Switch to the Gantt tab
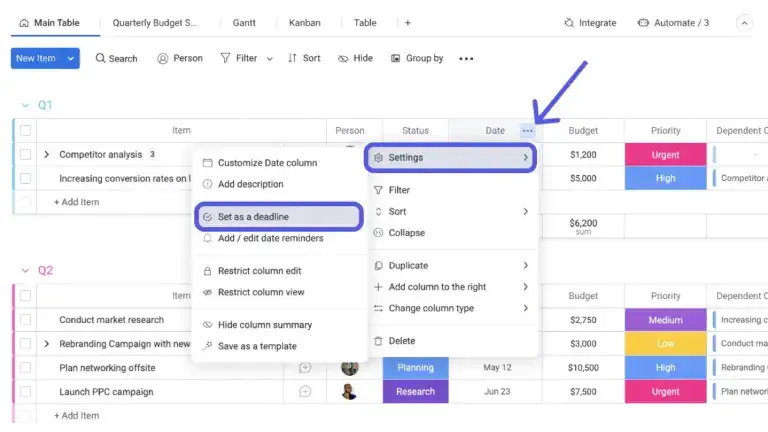 (x=244, y=23)
